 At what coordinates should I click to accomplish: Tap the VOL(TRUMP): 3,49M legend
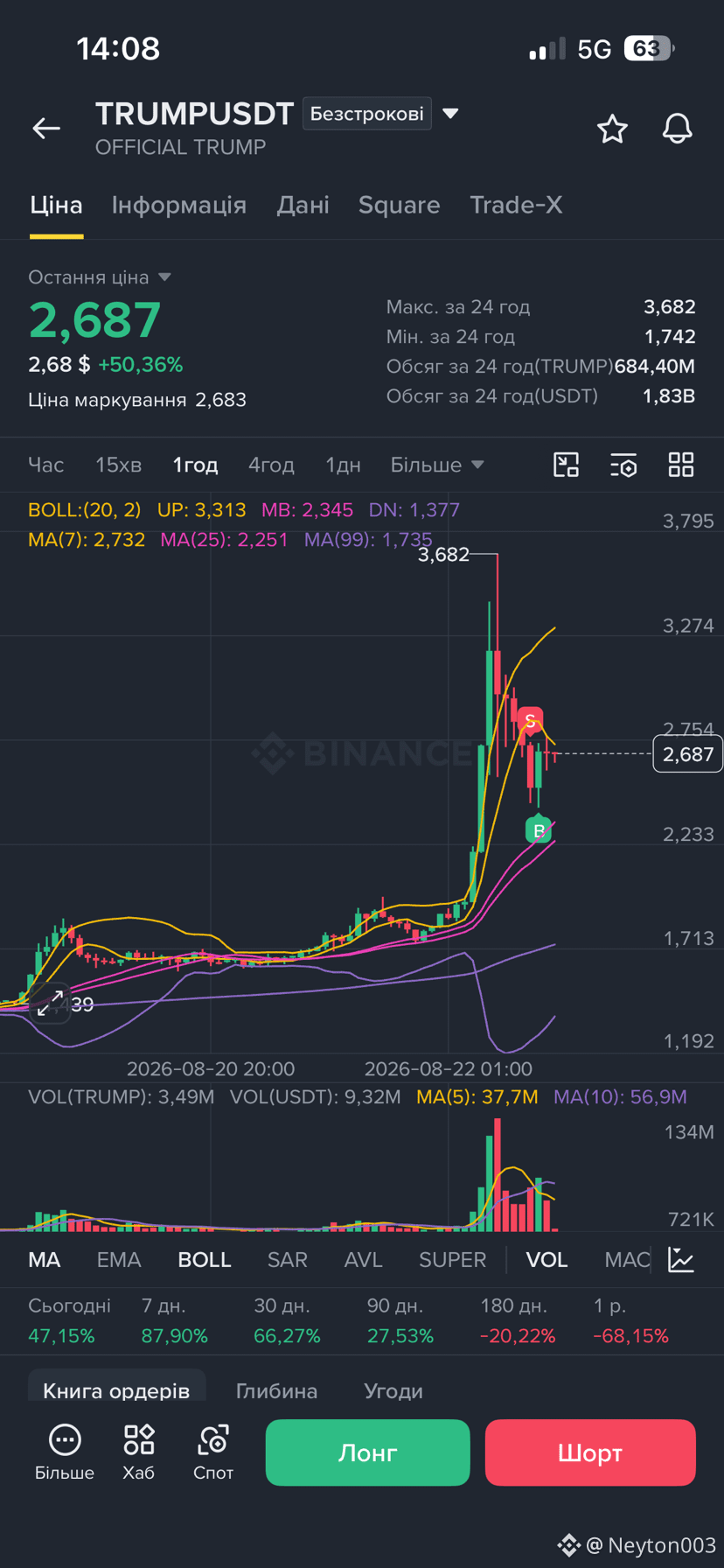click(x=121, y=1097)
